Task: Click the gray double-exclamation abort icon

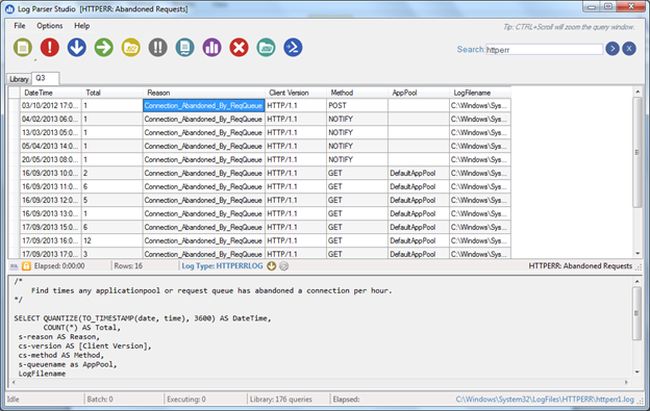Action: [158, 47]
